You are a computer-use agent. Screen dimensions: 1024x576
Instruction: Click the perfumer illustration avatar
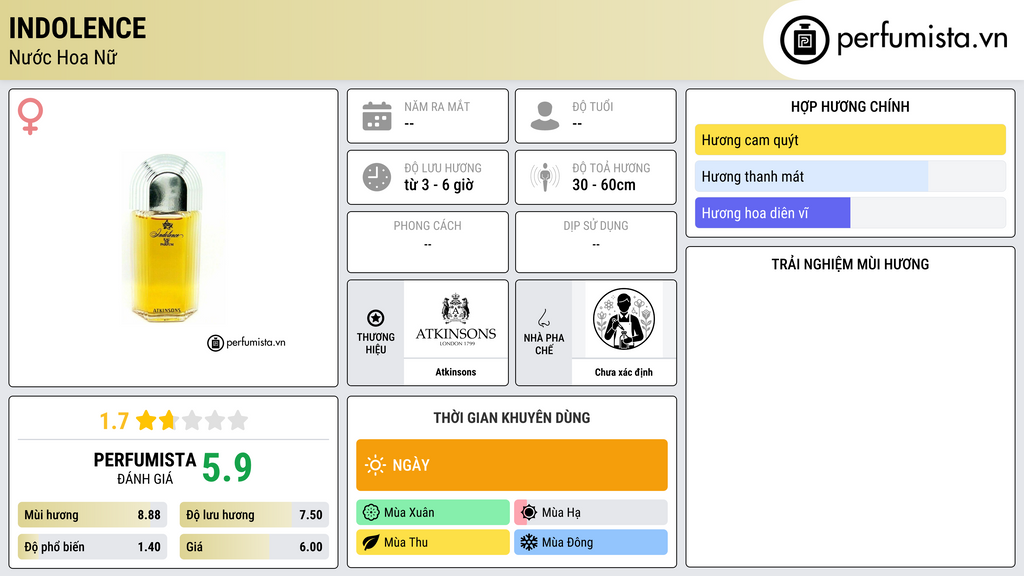624,319
